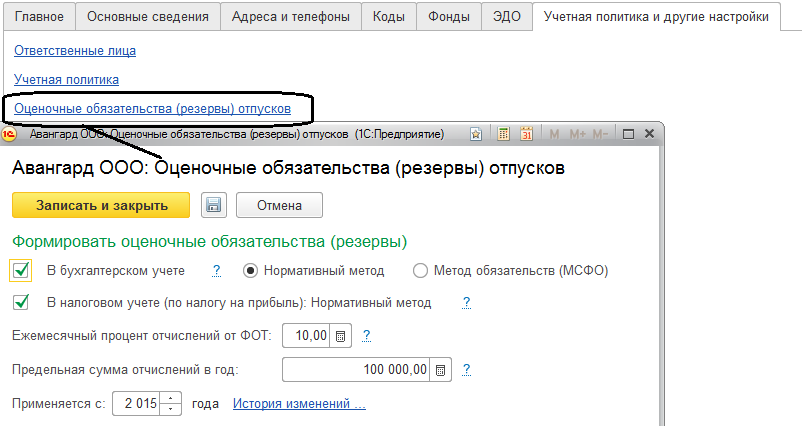Click the yearly limit field with 100 000,00
The width and height of the screenshot is (802, 426).
[356, 369]
